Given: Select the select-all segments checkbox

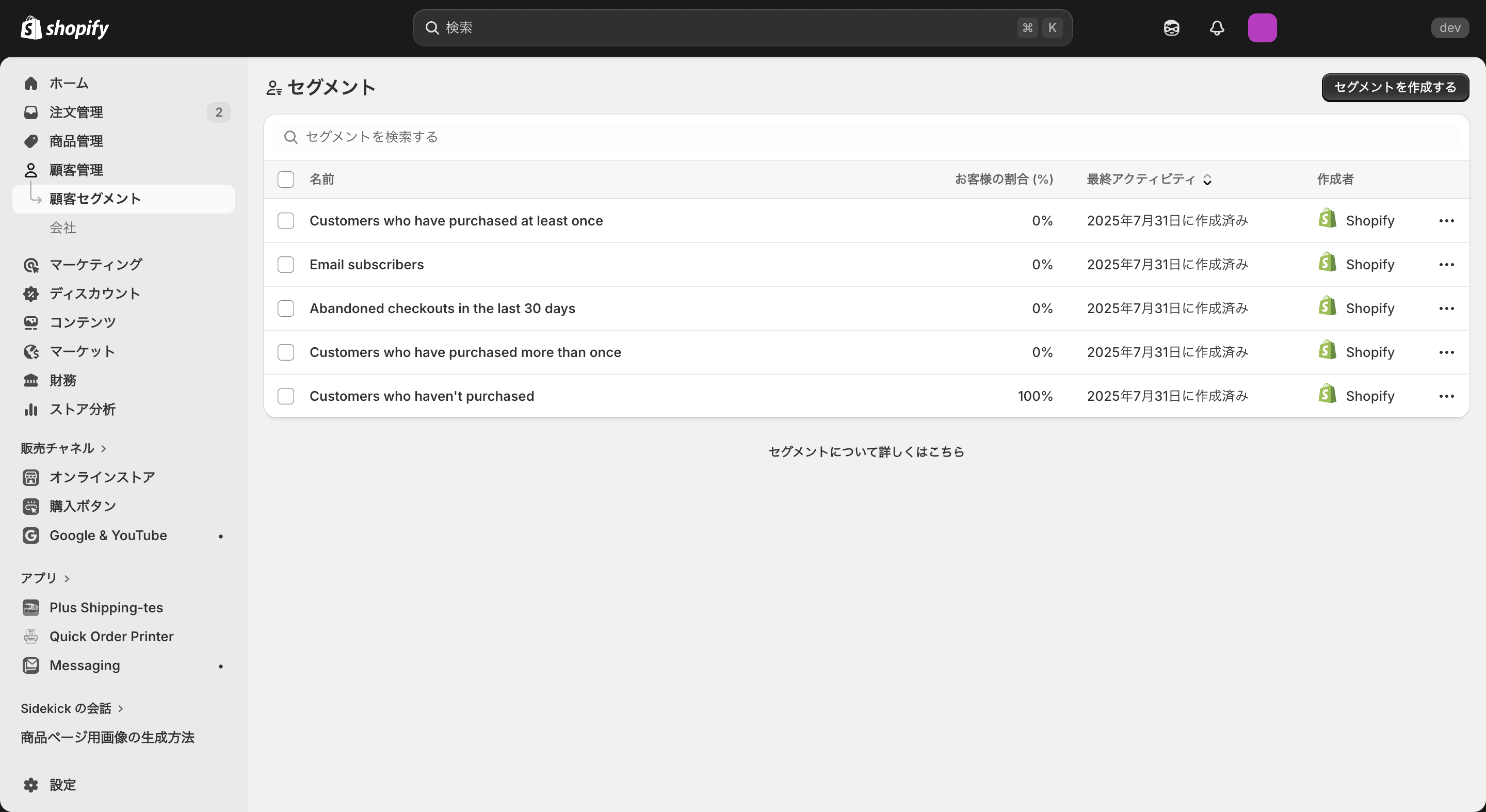Looking at the screenshot, I should [x=285, y=180].
